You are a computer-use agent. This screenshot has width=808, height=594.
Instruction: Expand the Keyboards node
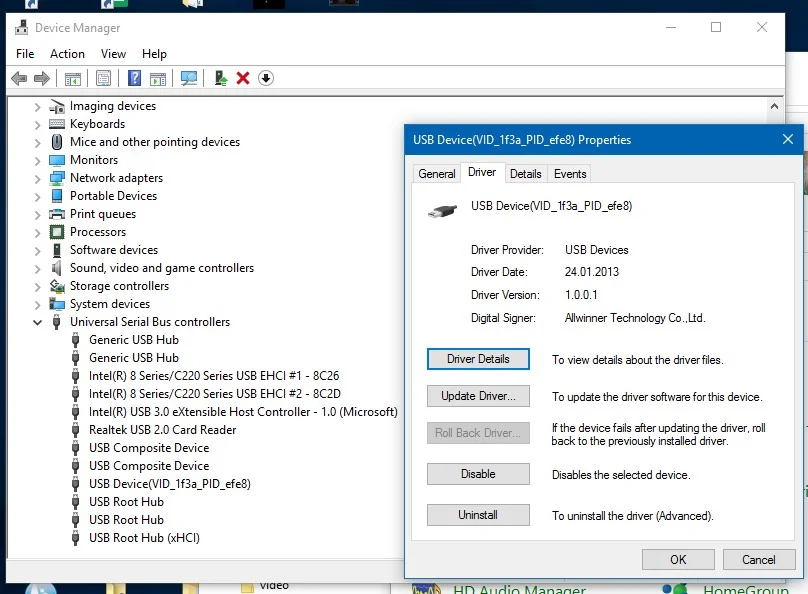click(x=37, y=125)
